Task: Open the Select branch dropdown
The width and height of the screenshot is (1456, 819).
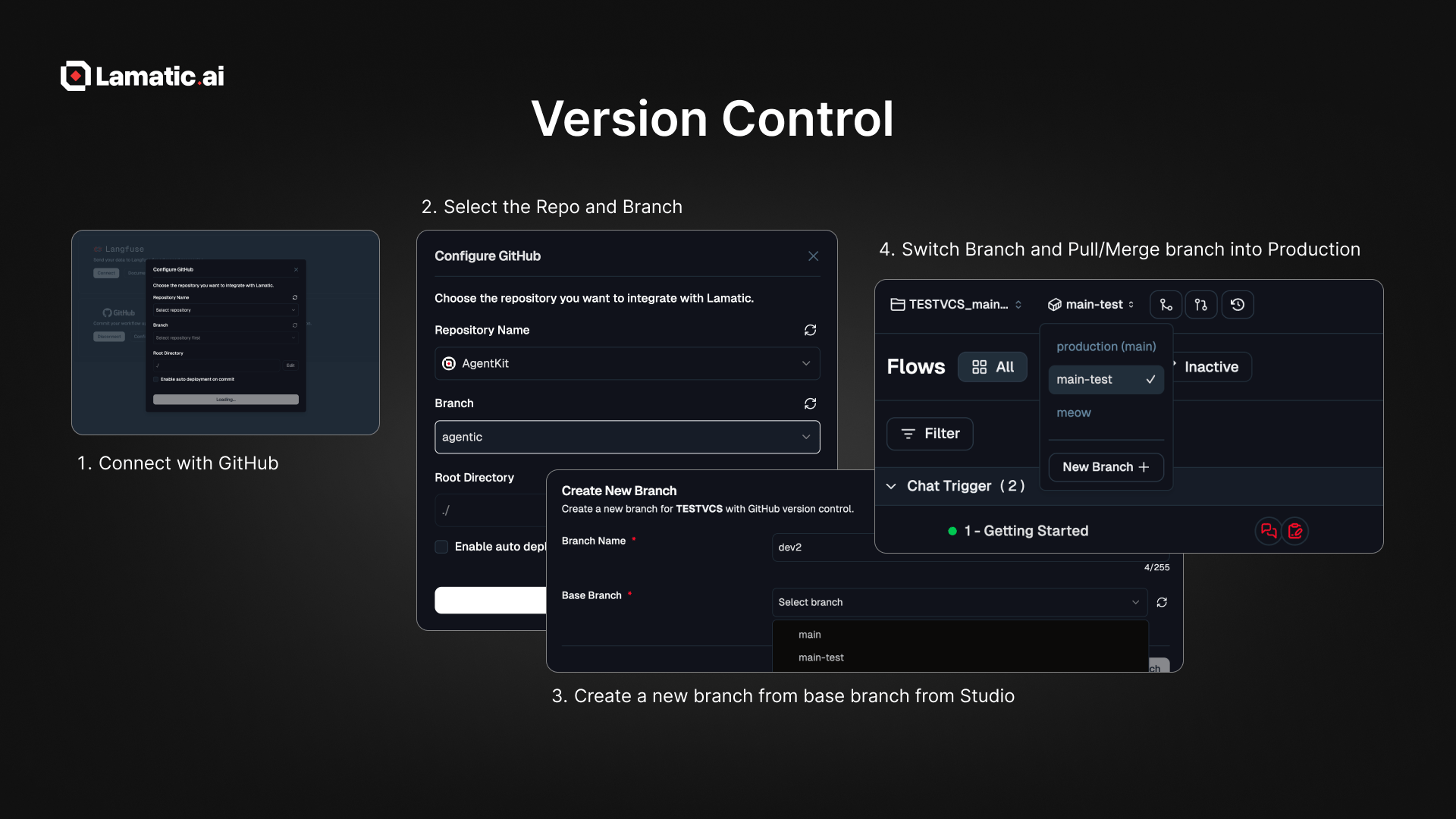Action: 959,602
